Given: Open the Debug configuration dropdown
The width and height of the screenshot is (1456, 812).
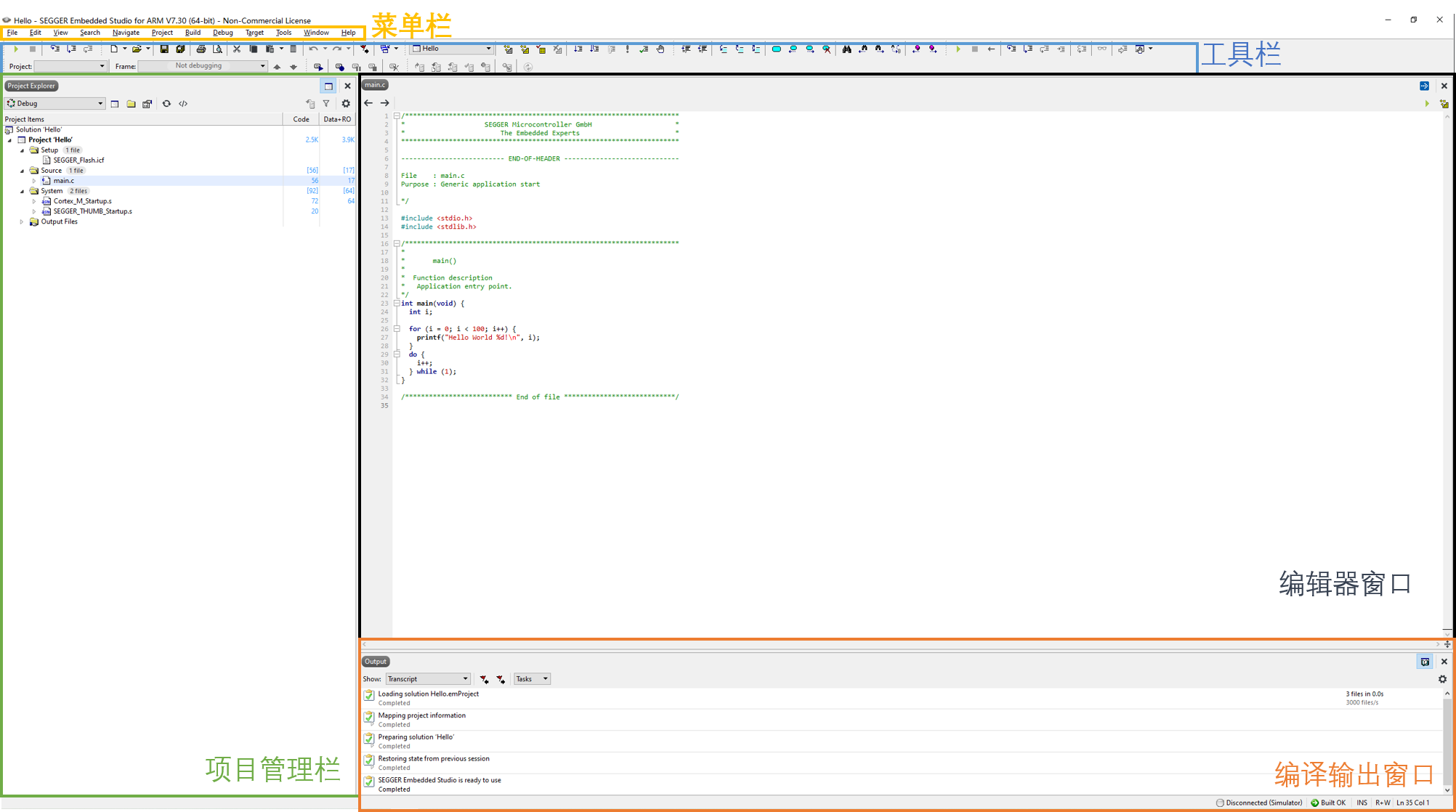Looking at the screenshot, I should pyautogui.click(x=55, y=104).
